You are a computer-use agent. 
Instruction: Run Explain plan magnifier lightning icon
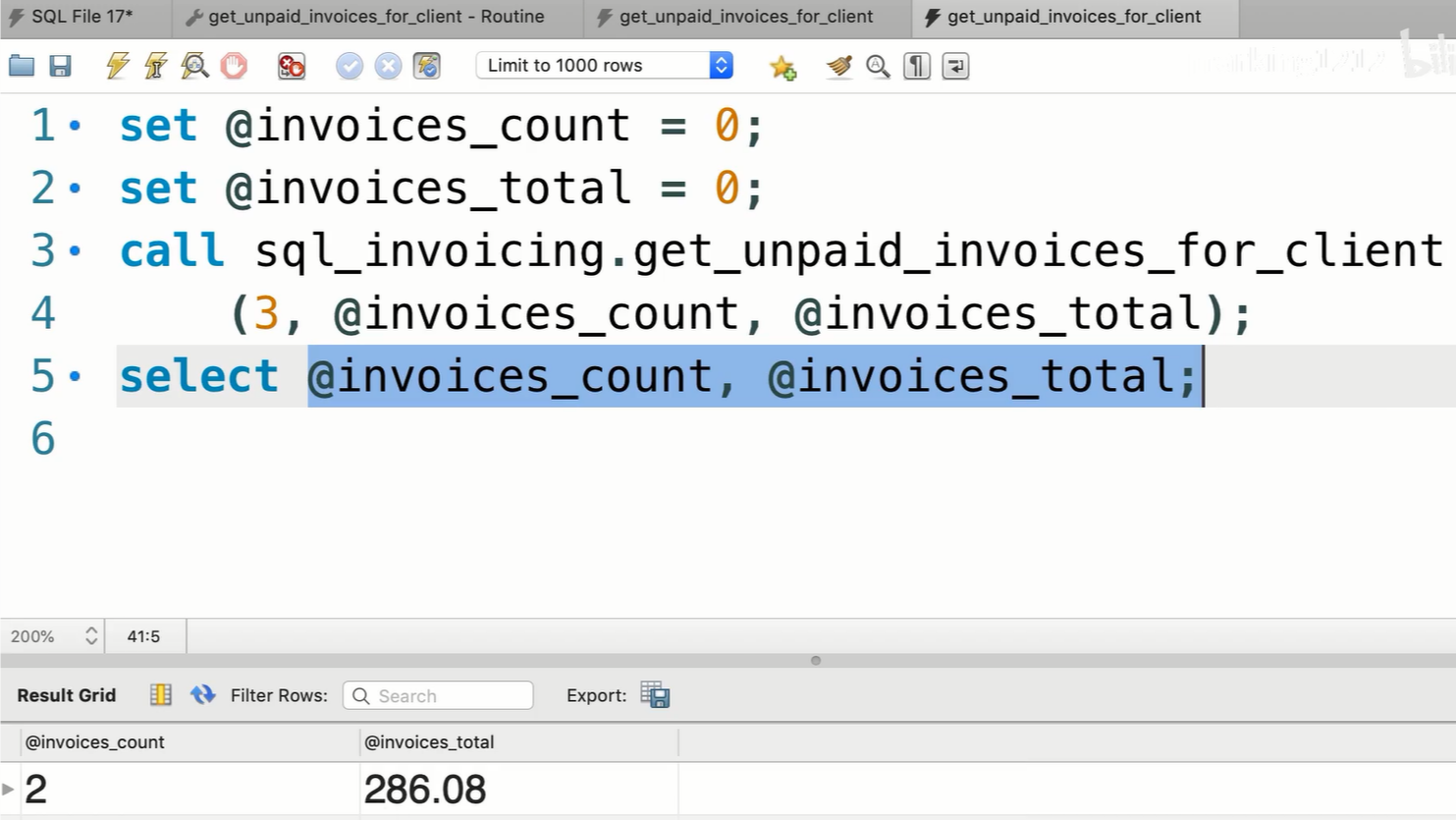coord(194,66)
